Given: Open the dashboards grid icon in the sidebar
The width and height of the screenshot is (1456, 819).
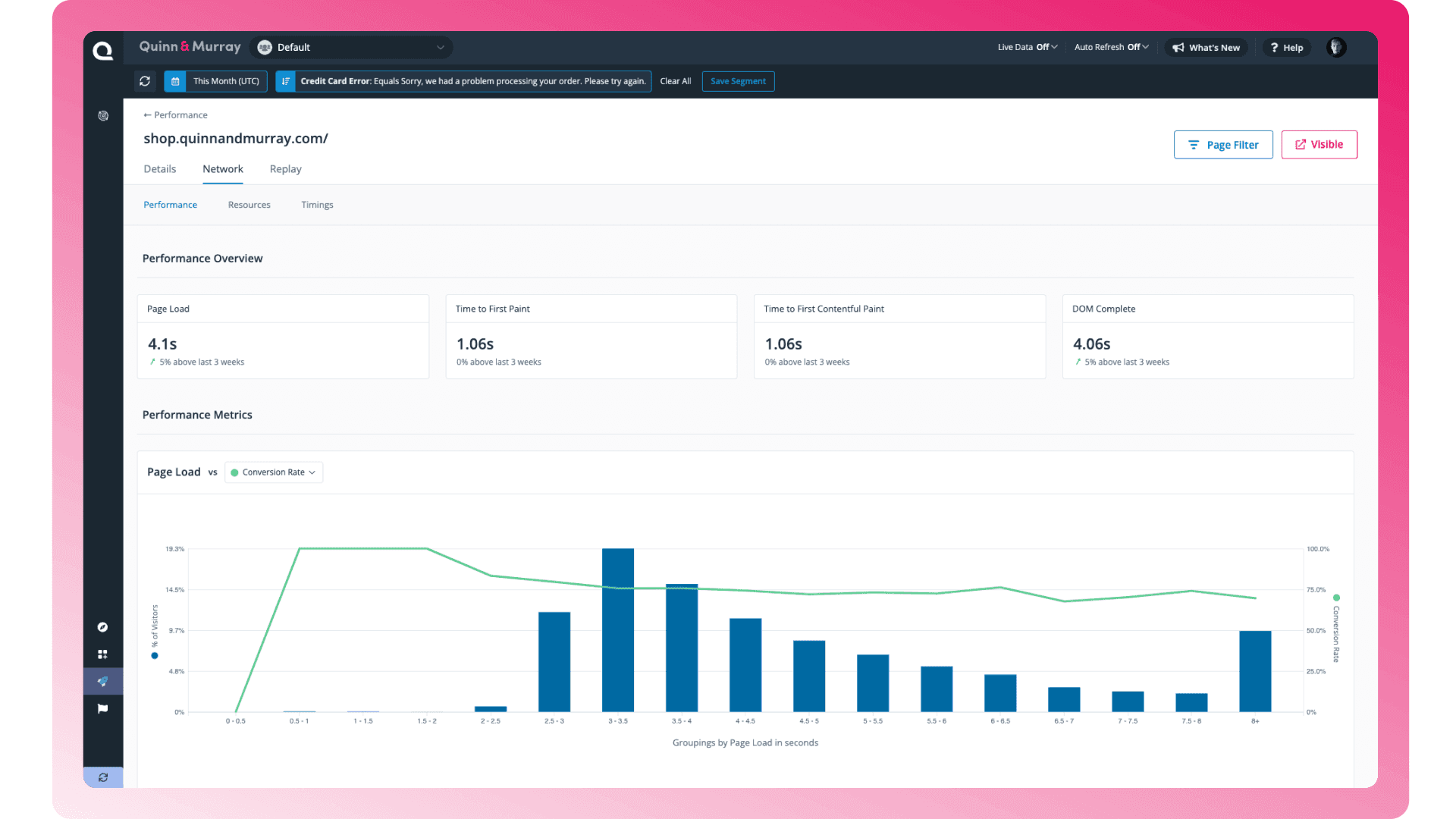Looking at the screenshot, I should point(103,654).
